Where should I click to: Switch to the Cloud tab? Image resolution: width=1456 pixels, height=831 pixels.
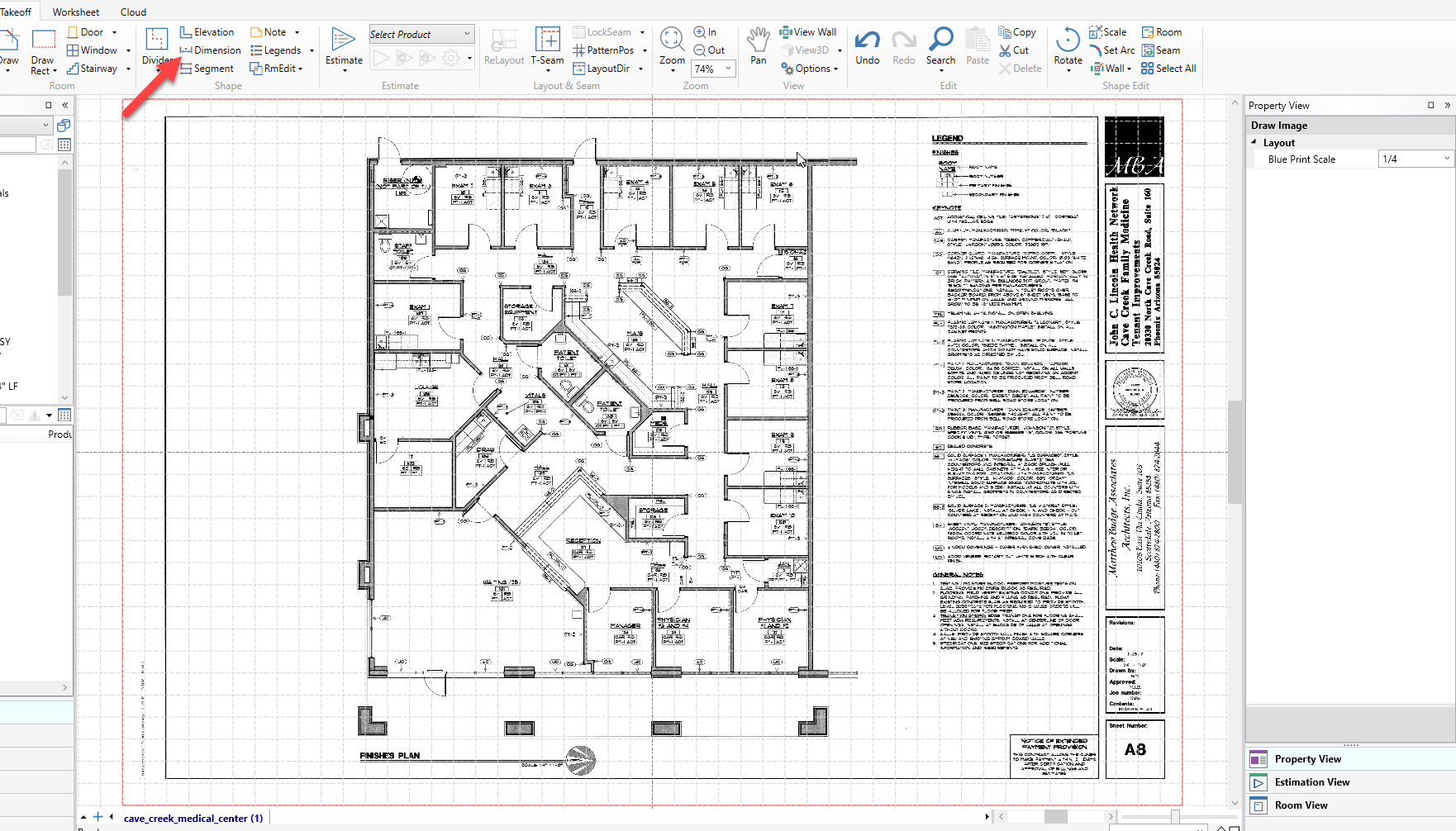point(133,12)
